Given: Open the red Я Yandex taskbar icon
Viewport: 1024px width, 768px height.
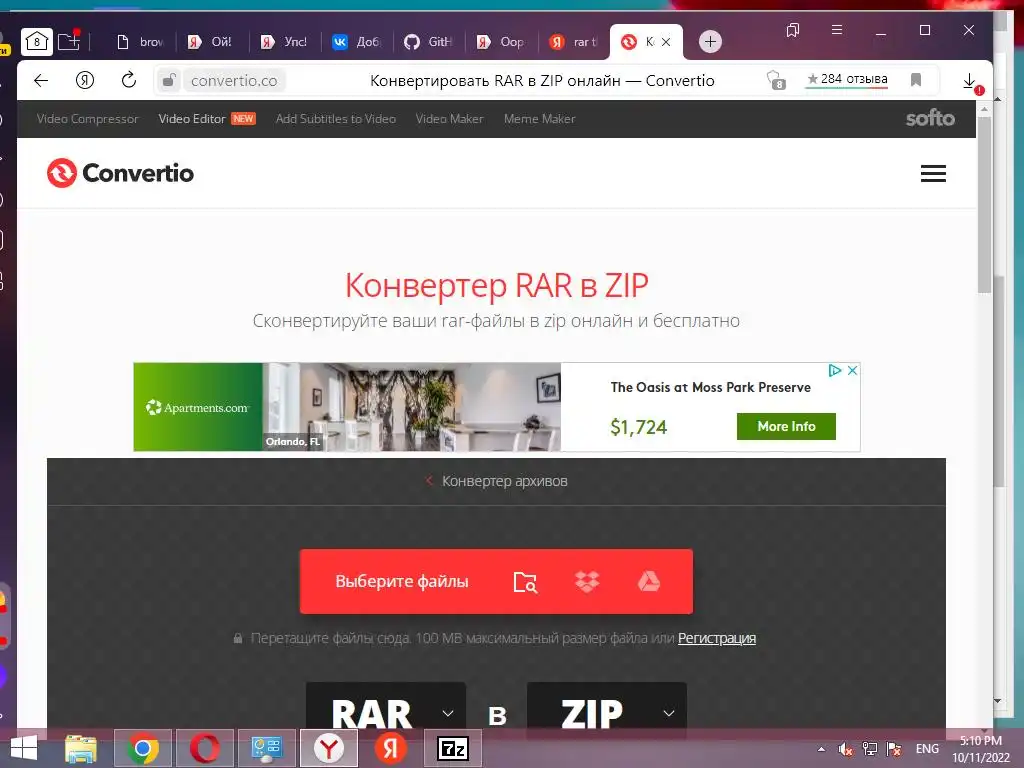Looking at the screenshot, I should tap(391, 748).
